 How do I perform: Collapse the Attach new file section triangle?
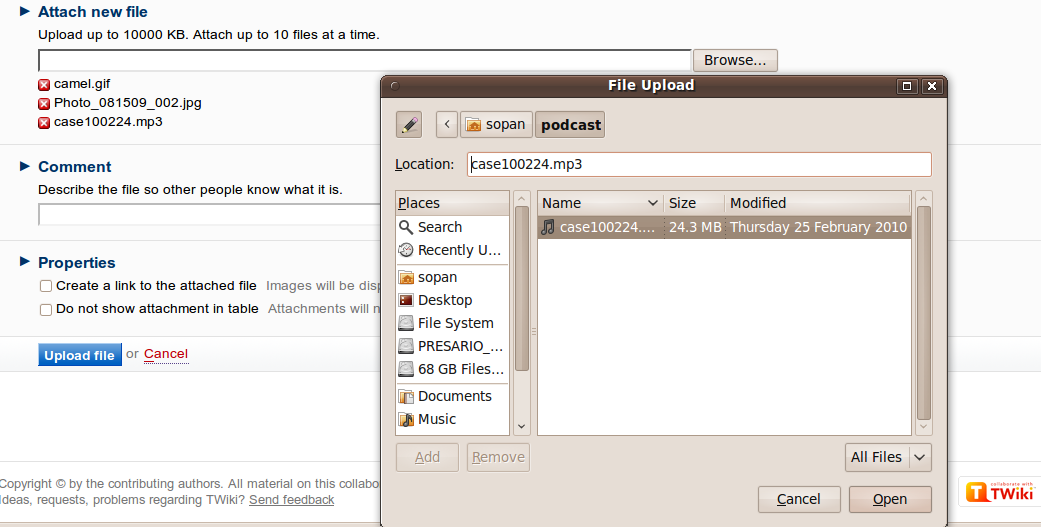point(25,11)
